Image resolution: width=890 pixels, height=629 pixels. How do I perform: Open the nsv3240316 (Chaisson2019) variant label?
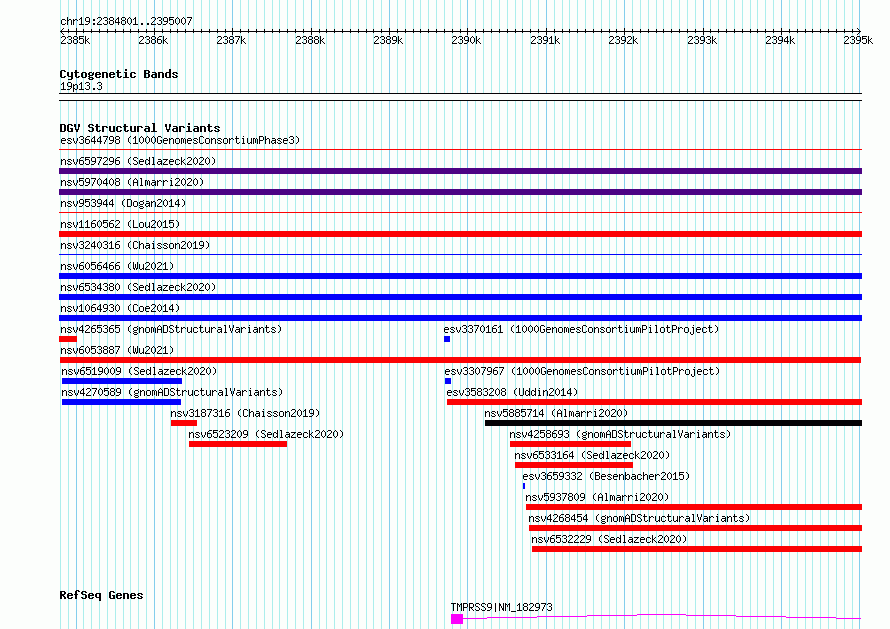pos(135,245)
